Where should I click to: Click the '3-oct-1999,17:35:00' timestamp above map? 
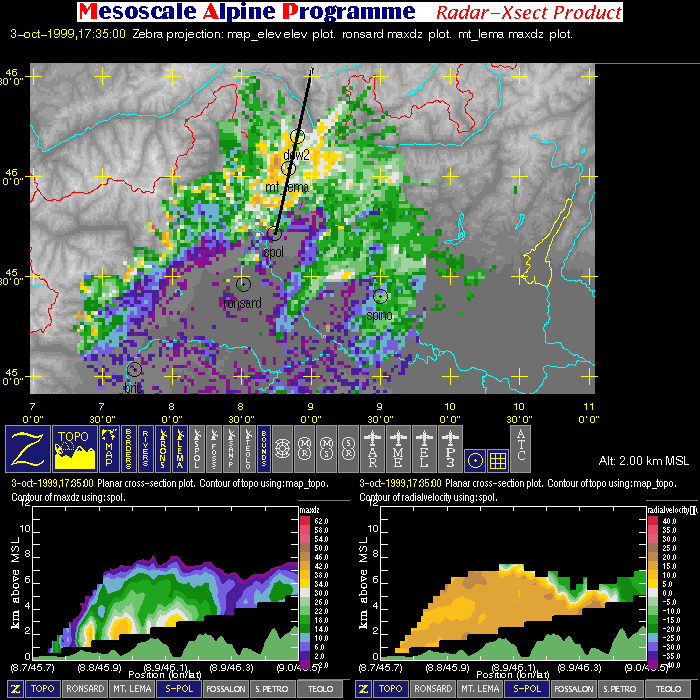[x=68, y=34]
